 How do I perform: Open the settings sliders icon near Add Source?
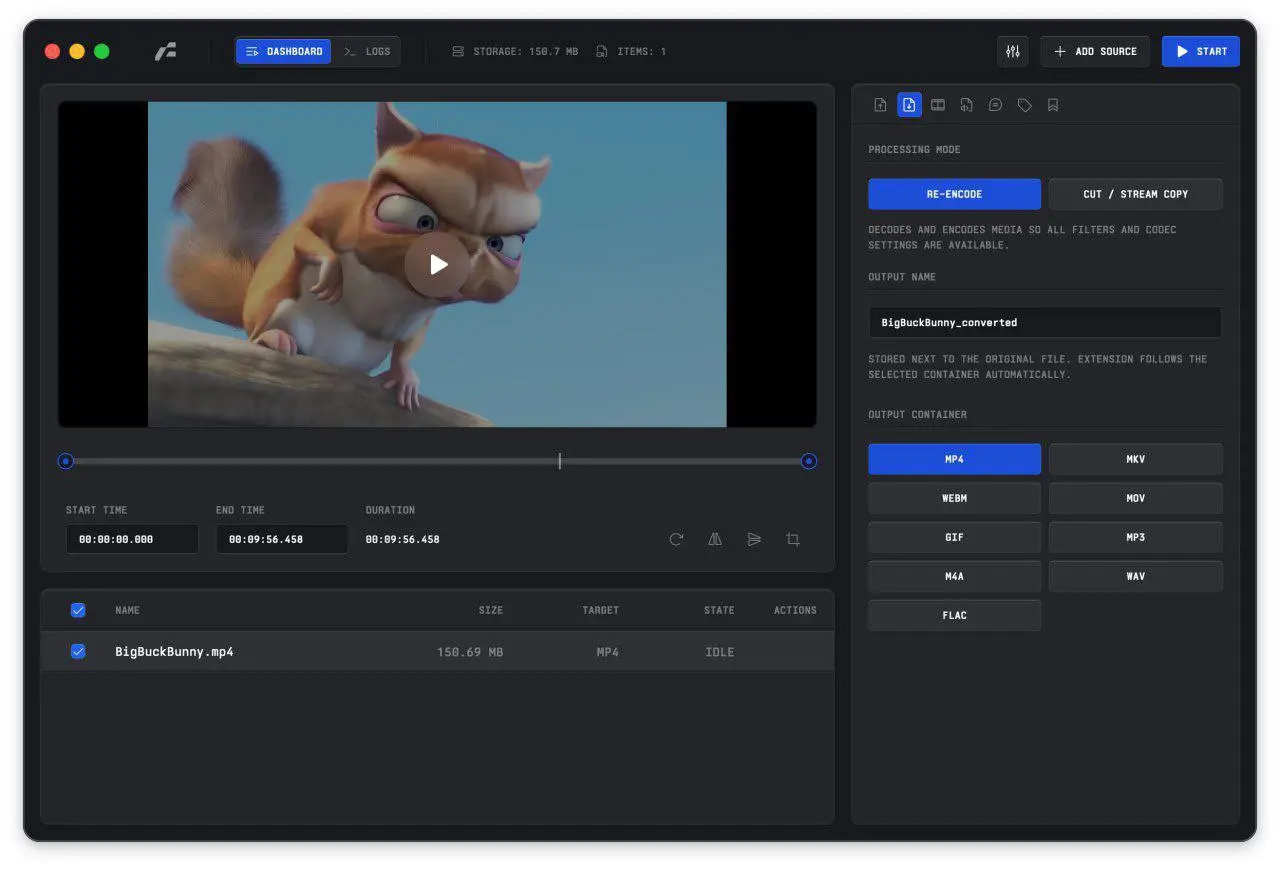(x=1012, y=51)
